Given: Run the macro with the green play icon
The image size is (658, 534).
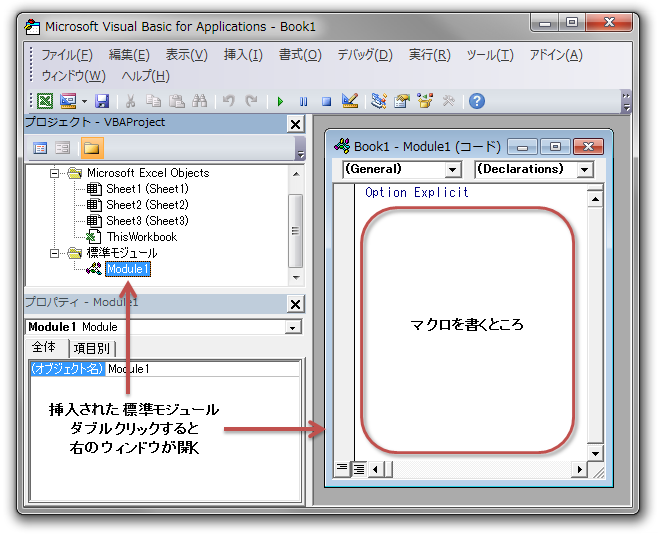Looking at the screenshot, I should [280, 102].
